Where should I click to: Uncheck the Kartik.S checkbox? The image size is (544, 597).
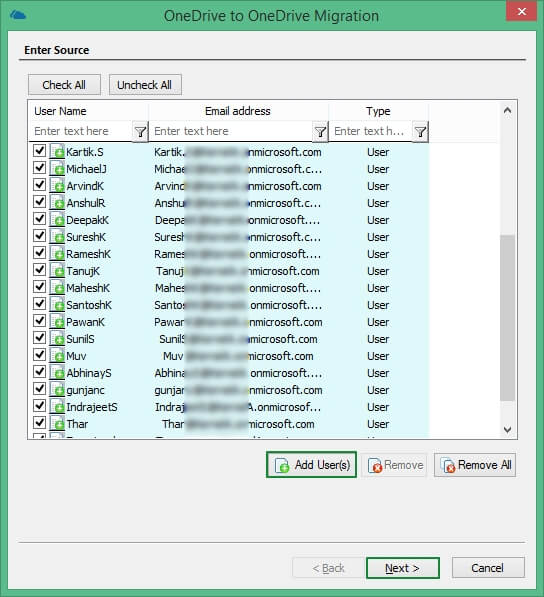[39, 151]
